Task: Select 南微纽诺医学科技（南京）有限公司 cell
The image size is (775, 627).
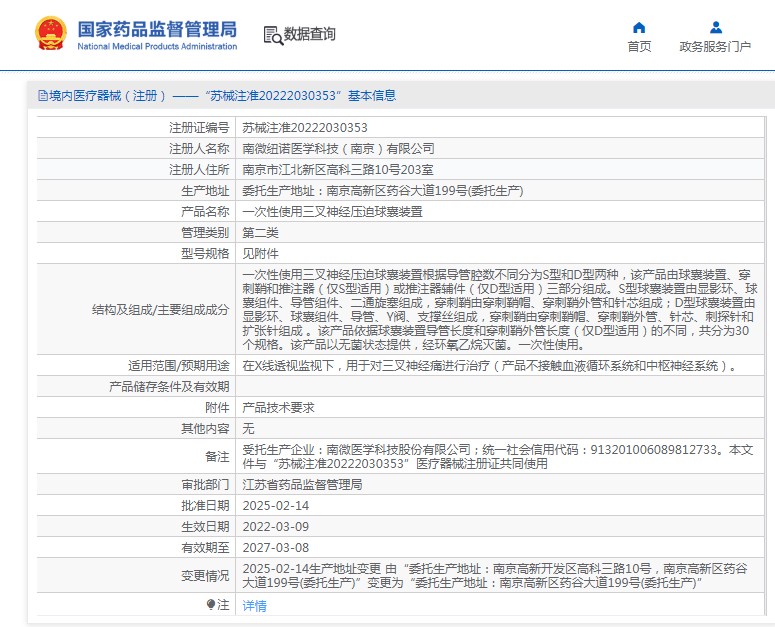Action: (x=338, y=149)
